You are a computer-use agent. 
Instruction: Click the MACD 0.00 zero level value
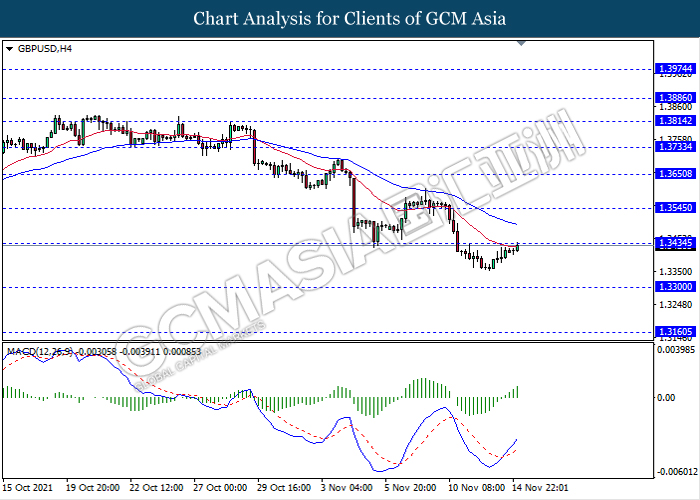(667, 398)
